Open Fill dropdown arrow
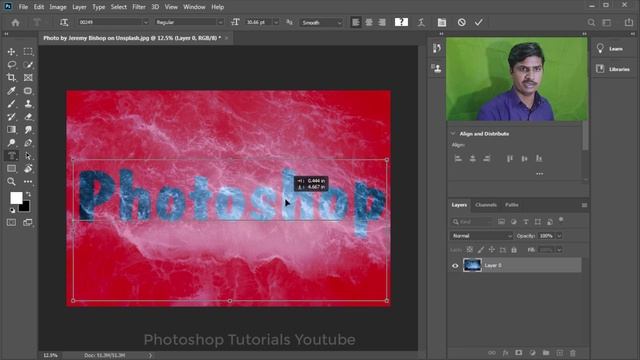The width and height of the screenshot is (640, 360). coord(559,250)
